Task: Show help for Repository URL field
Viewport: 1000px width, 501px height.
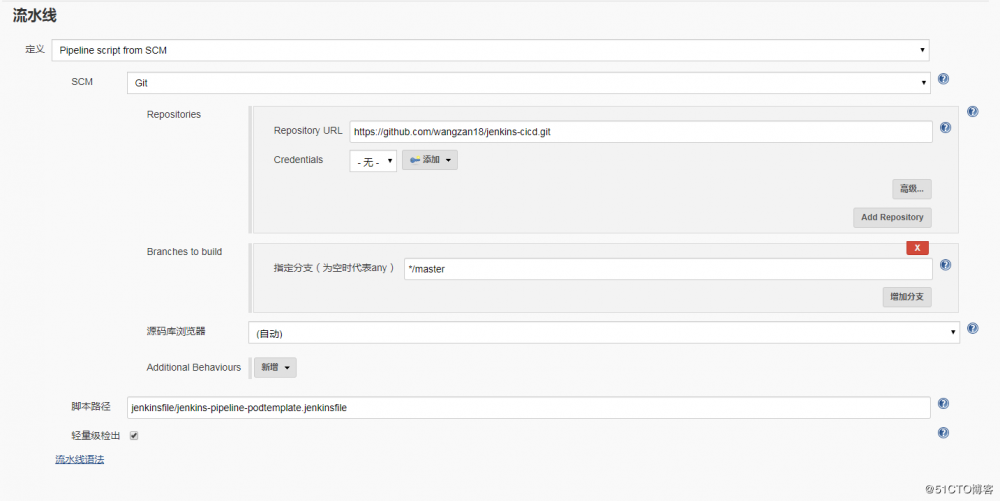Action: click(946, 127)
